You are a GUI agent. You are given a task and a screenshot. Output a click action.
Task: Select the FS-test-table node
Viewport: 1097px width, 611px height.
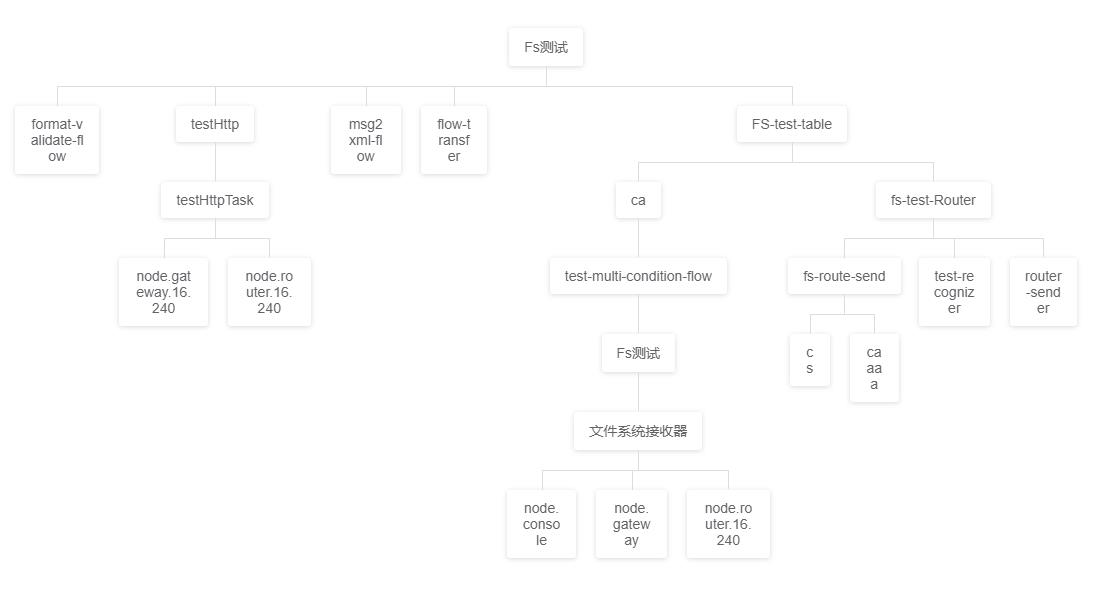(x=792, y=124)
